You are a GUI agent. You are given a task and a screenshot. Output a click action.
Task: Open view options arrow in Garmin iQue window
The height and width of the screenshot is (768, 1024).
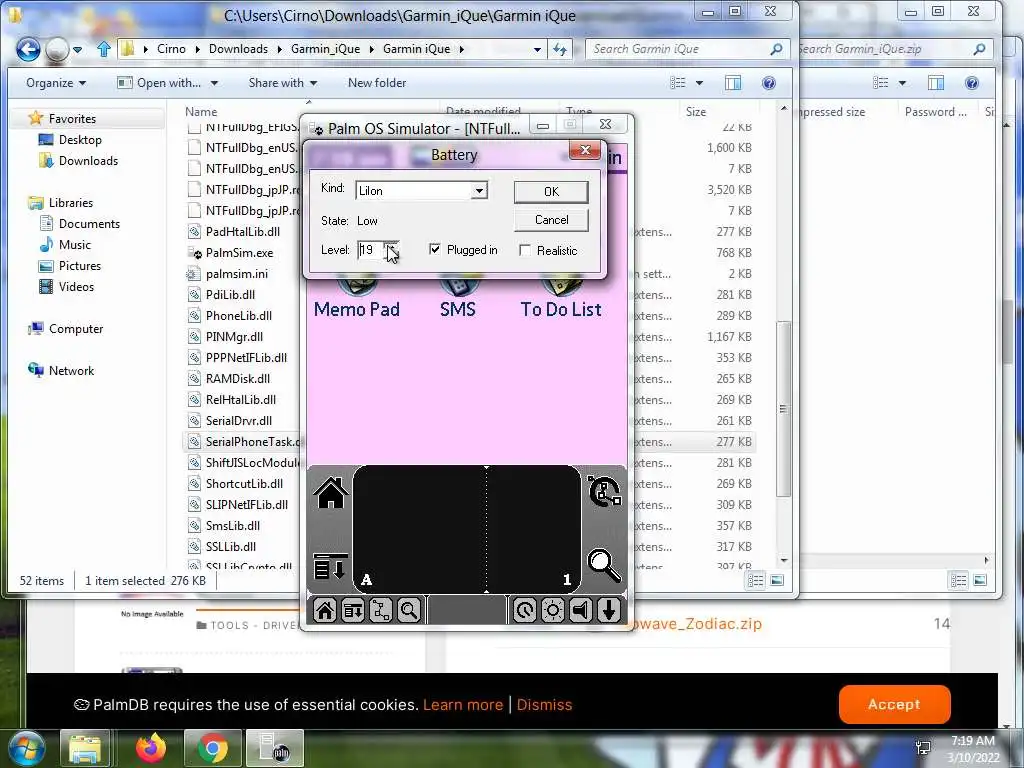[699, 83]
